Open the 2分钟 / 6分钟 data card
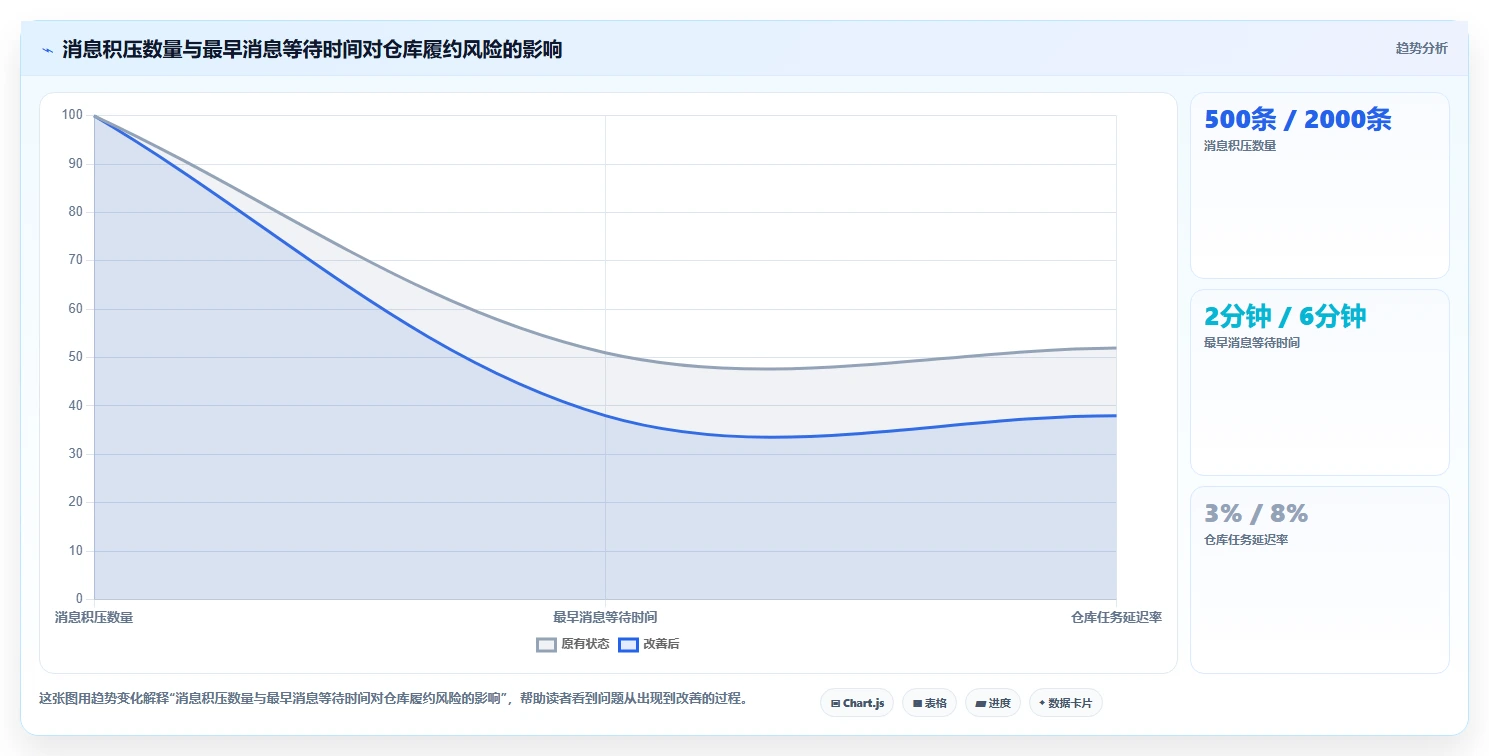This screenshot has width=1489, height=756. pyautogui.click(x=1319, y=382)
